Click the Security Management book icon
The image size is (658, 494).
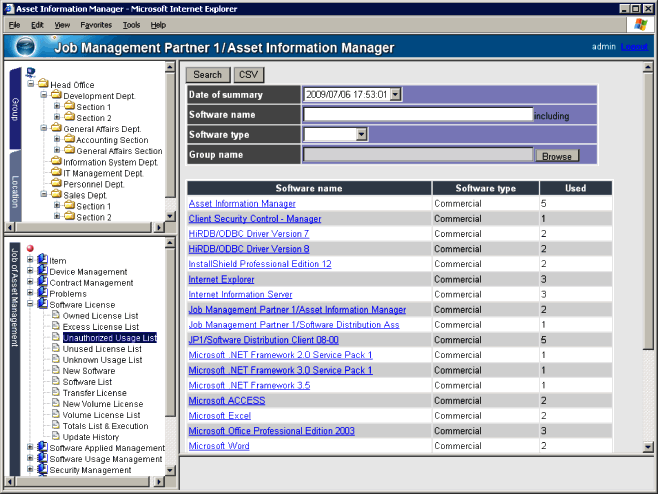click(42, 470)
